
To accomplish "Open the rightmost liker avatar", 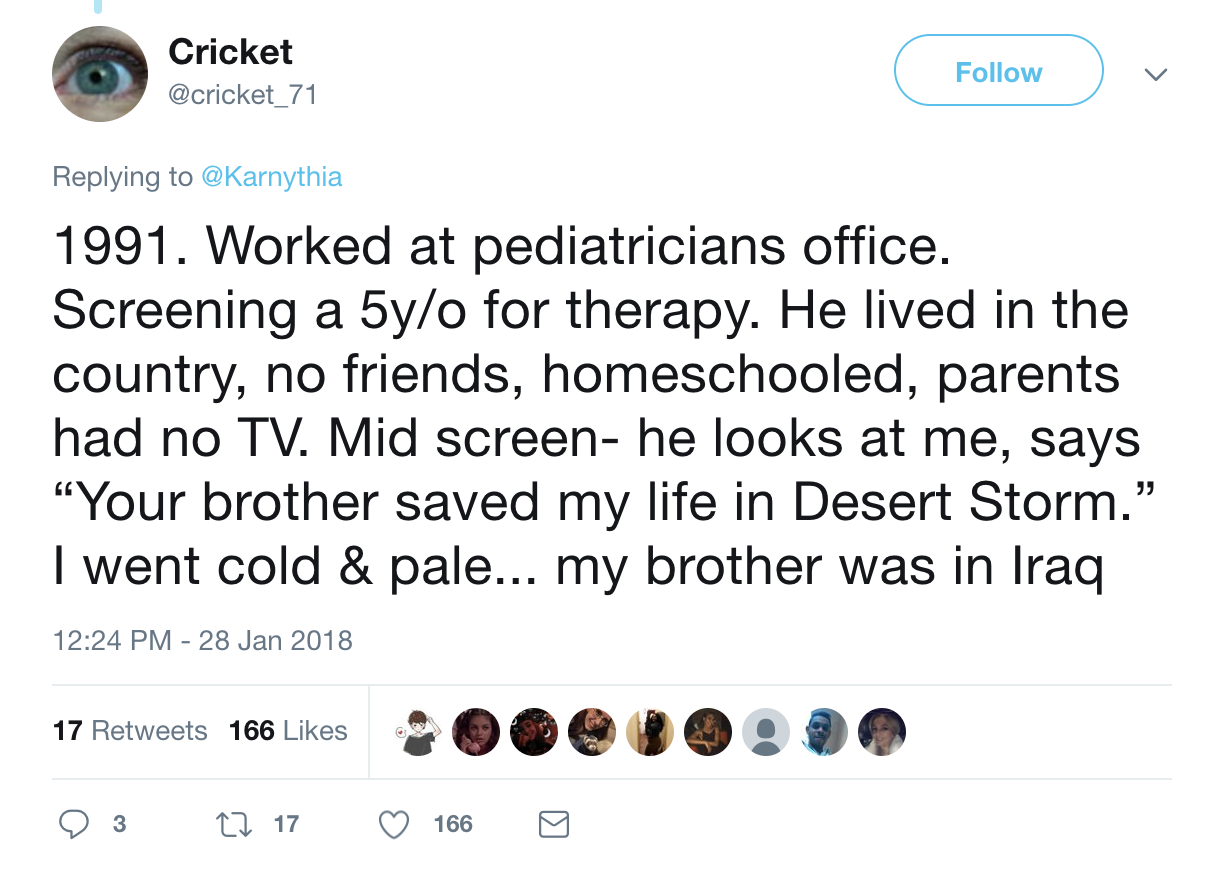I will click(x=882, y=732).
